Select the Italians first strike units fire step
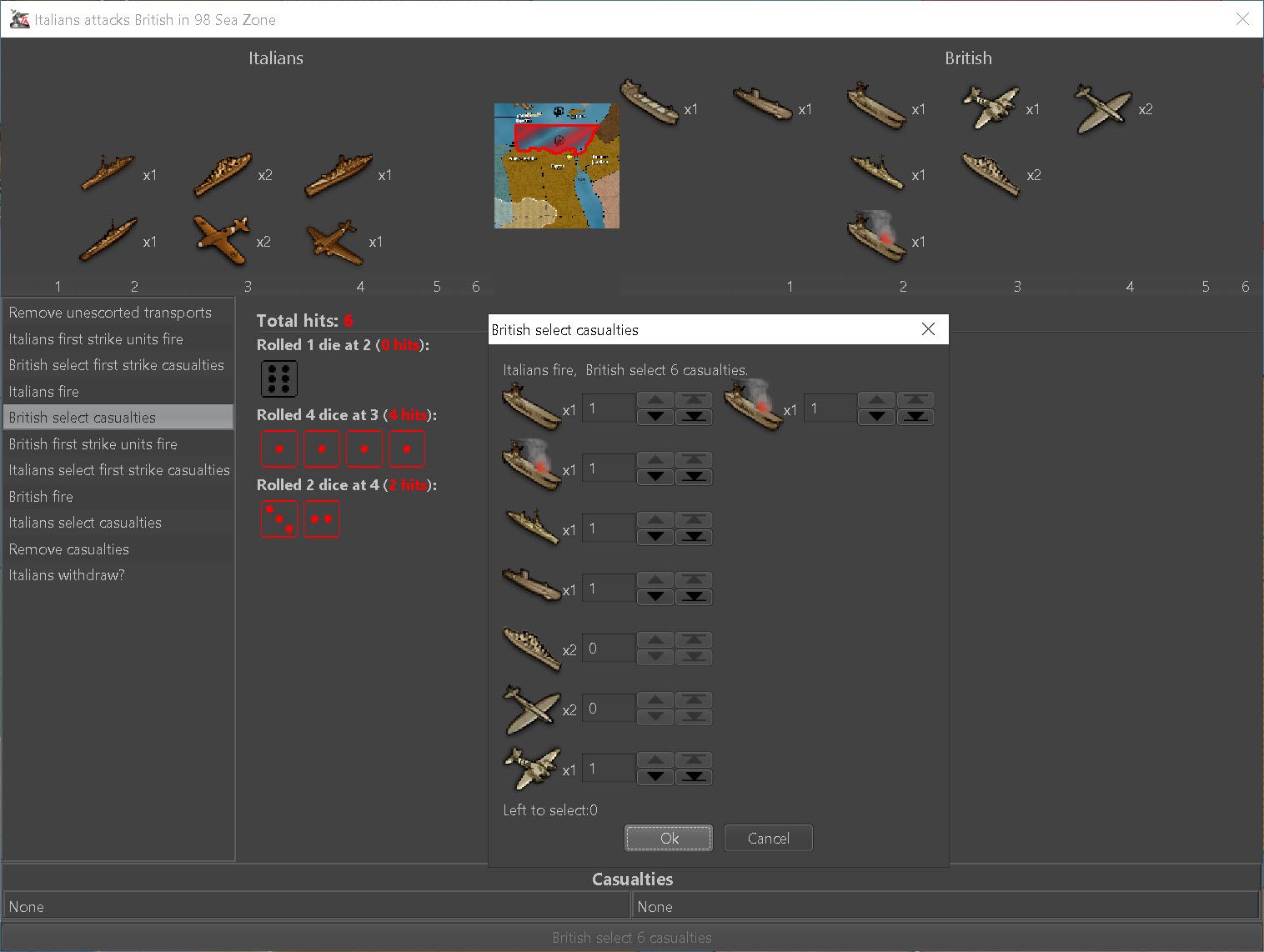Viewport: 1264px width, 952px height. 118,339
